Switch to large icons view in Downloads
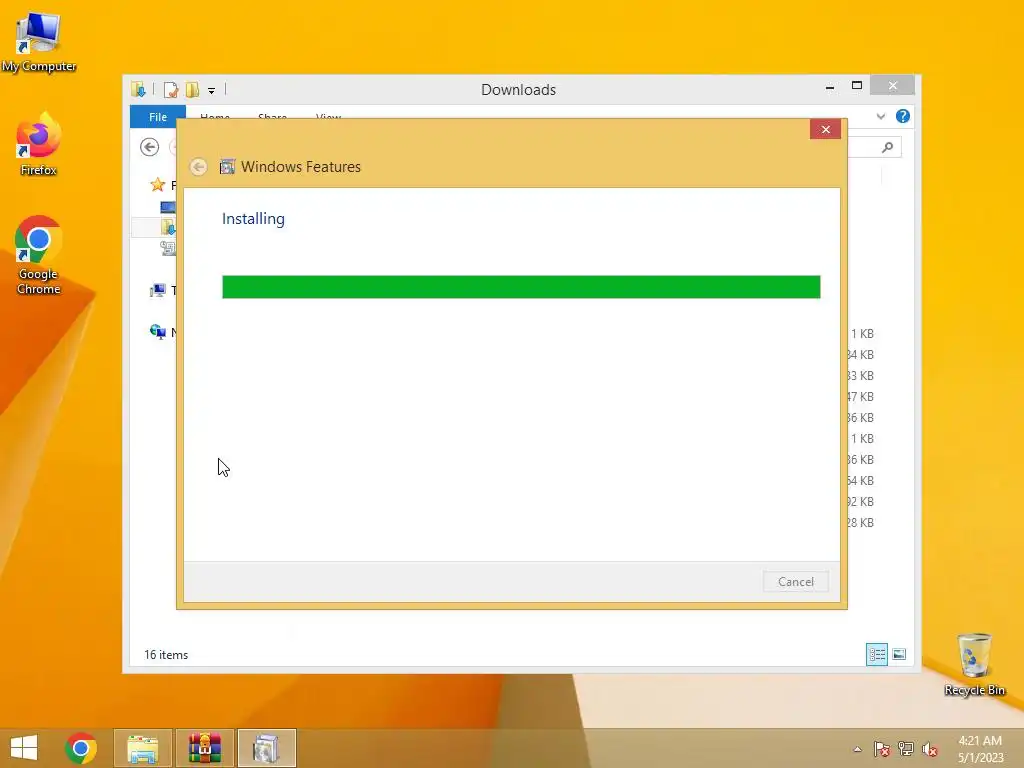1024x768 pixels. (x=899, y=654)
